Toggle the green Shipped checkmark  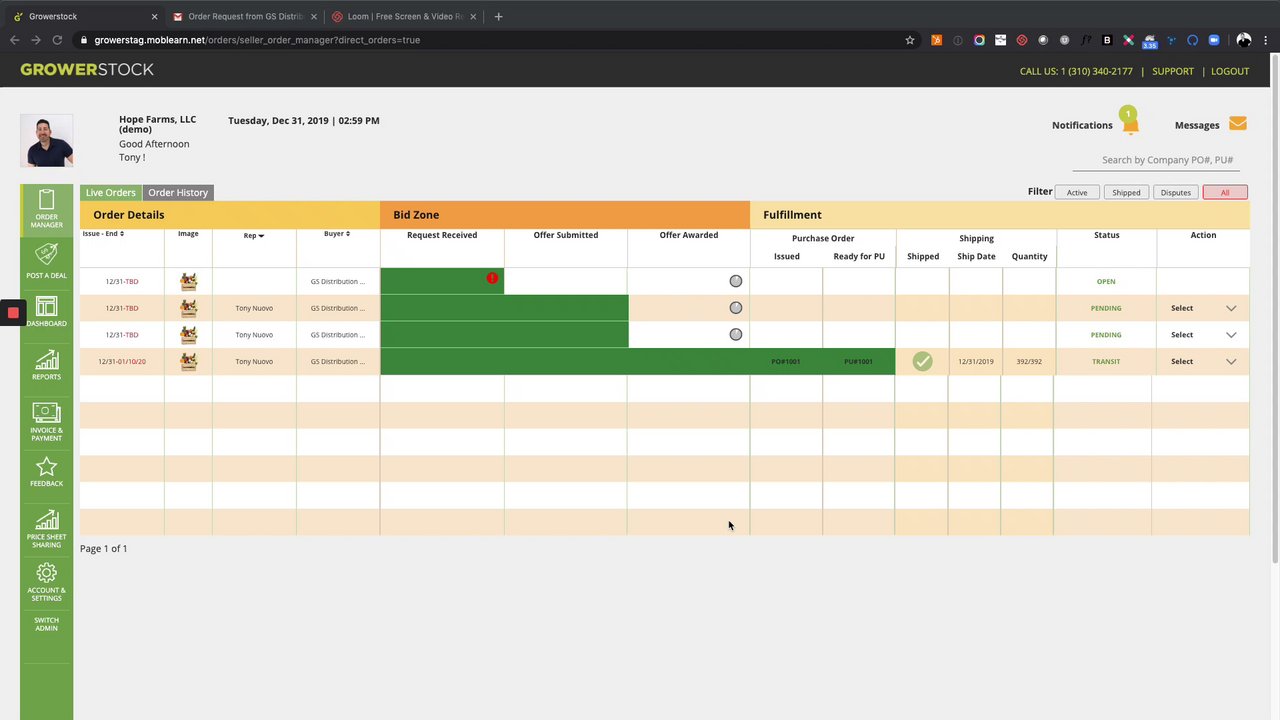click(922, 361)
